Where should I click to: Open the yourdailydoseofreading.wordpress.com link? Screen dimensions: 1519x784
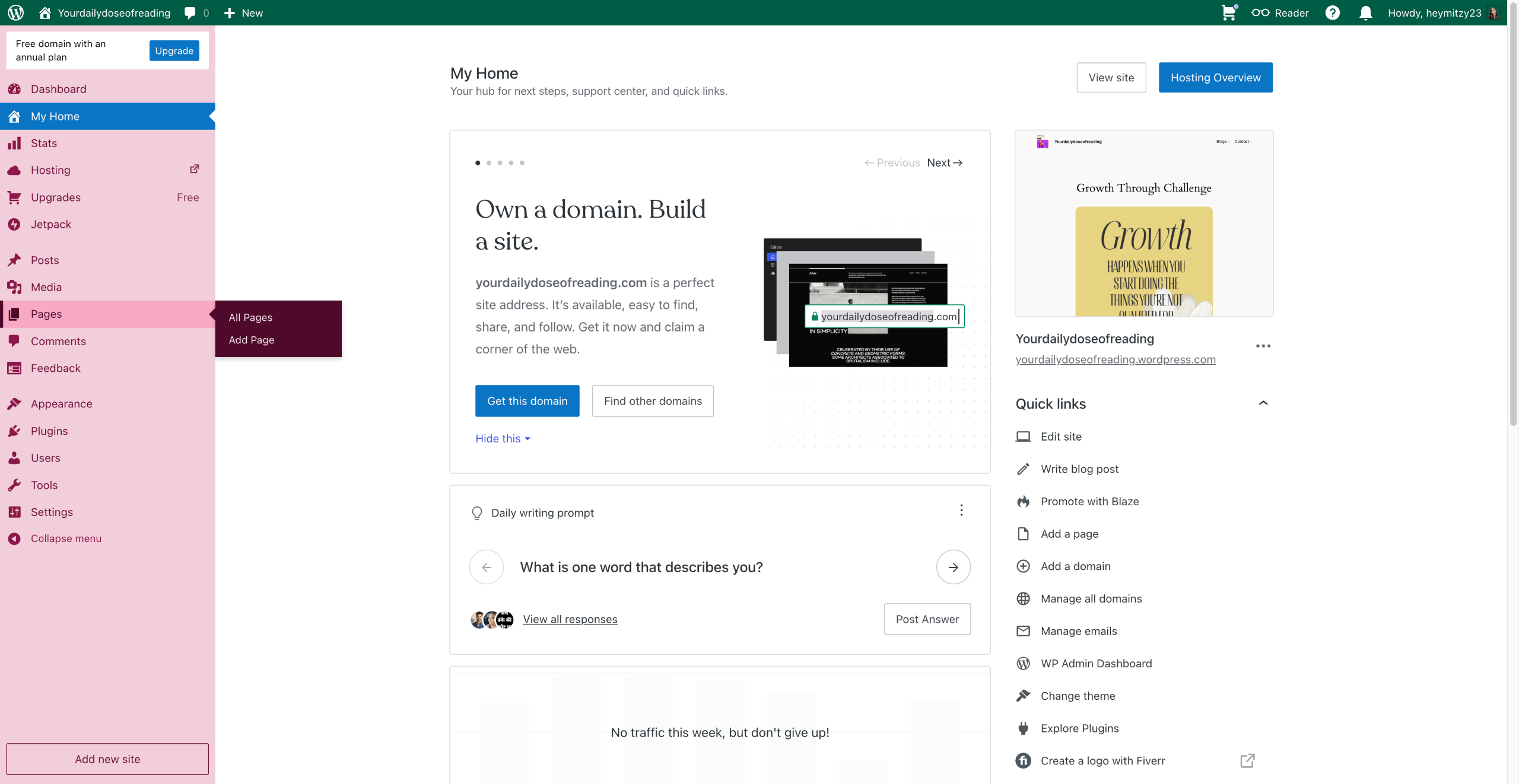(x=1115, y=359)
